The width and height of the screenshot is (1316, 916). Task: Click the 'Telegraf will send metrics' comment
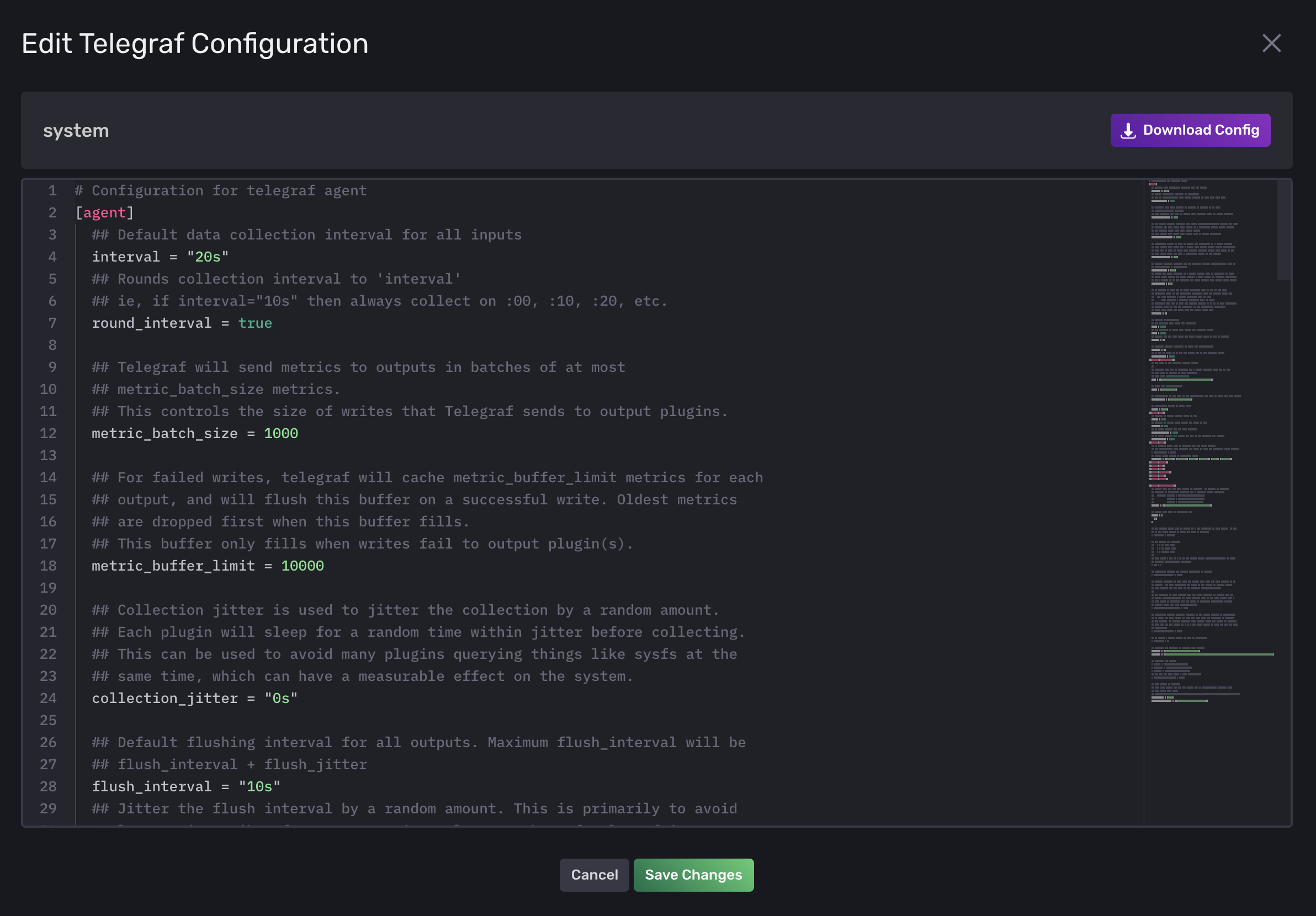tap(358, 367)
